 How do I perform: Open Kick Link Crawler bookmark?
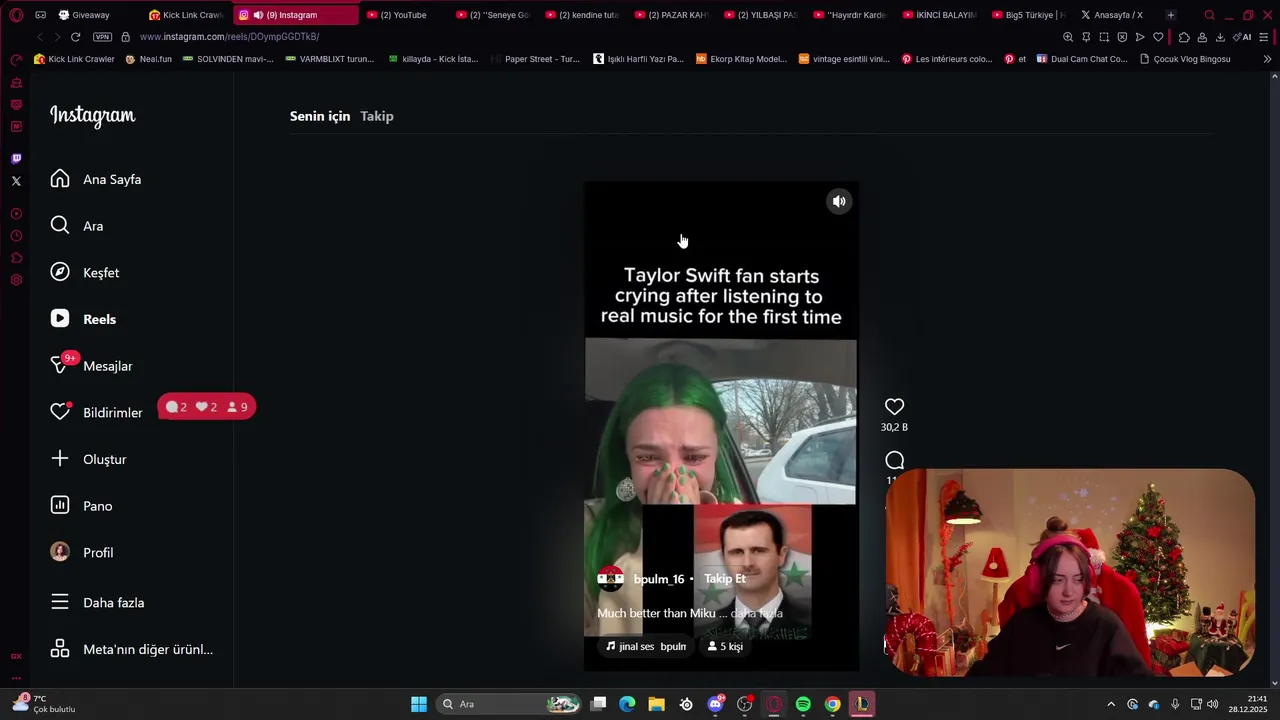75,59
